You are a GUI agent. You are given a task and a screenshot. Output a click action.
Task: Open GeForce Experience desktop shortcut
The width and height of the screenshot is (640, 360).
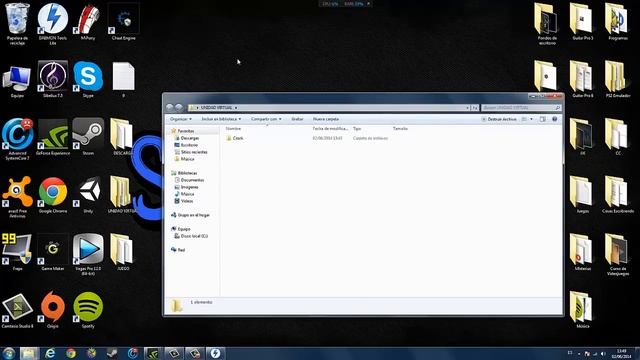[x=53, y=137]
